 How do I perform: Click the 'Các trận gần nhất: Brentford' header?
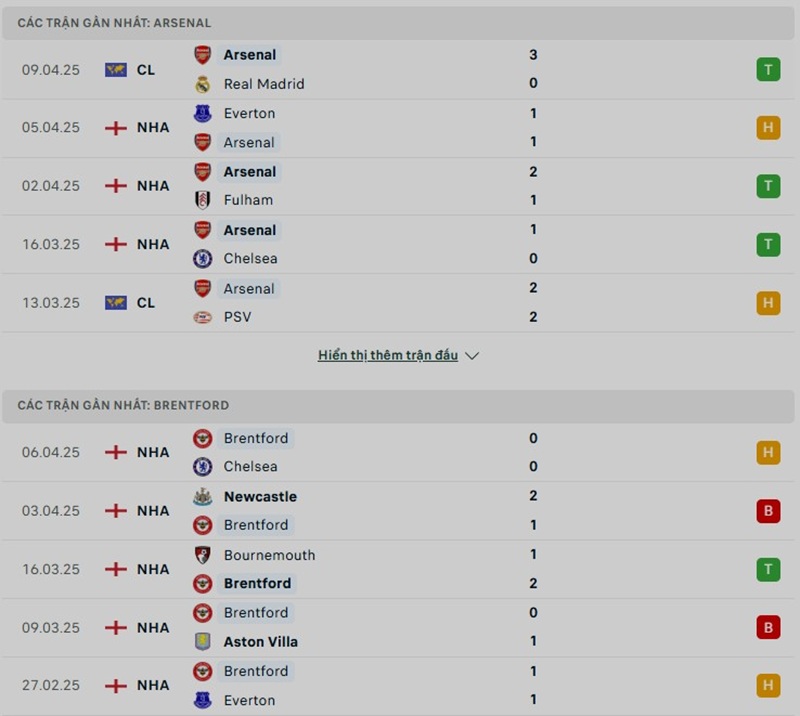click(x=123, y=405)
